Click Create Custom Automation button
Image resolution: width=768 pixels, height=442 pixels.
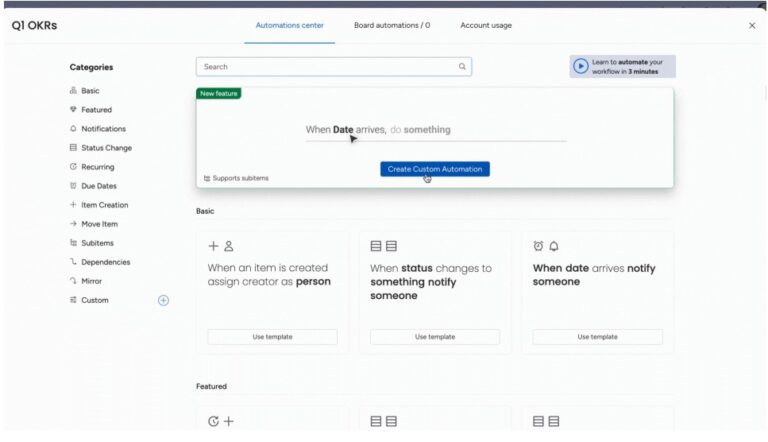435,169
